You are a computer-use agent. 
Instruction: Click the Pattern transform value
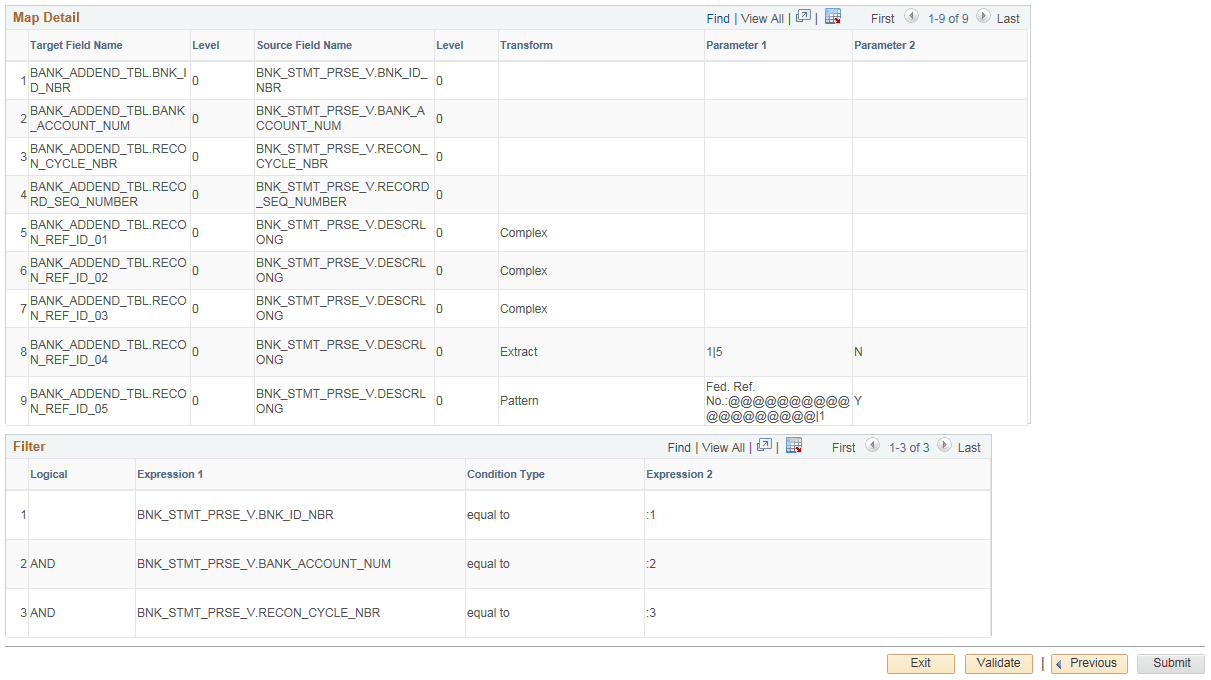click(x=519, y=401)
